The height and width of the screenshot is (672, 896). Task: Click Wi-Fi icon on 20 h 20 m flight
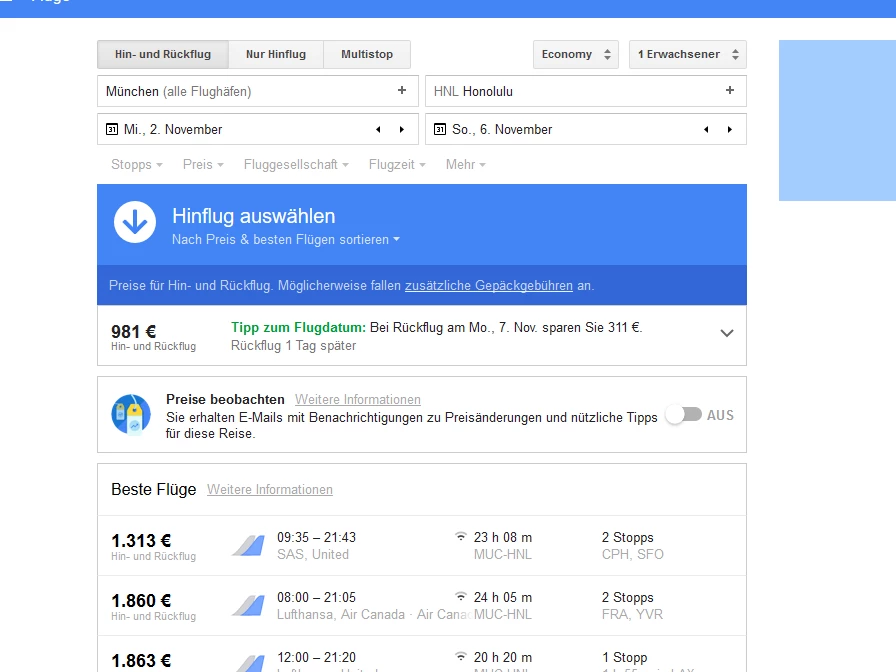pos(461,656)
